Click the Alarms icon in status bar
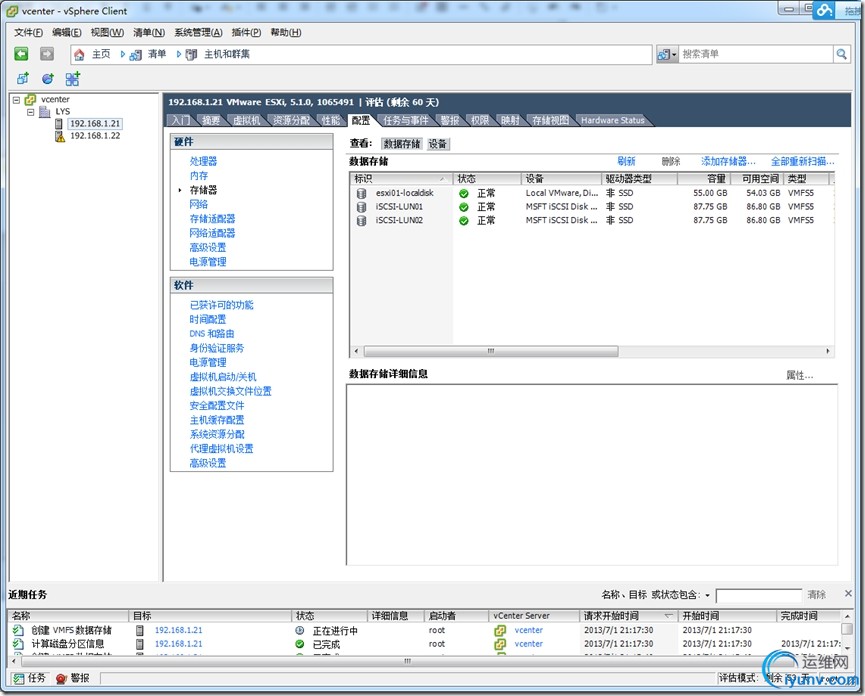Screen dimensions: 865x696 pos(61,679)
